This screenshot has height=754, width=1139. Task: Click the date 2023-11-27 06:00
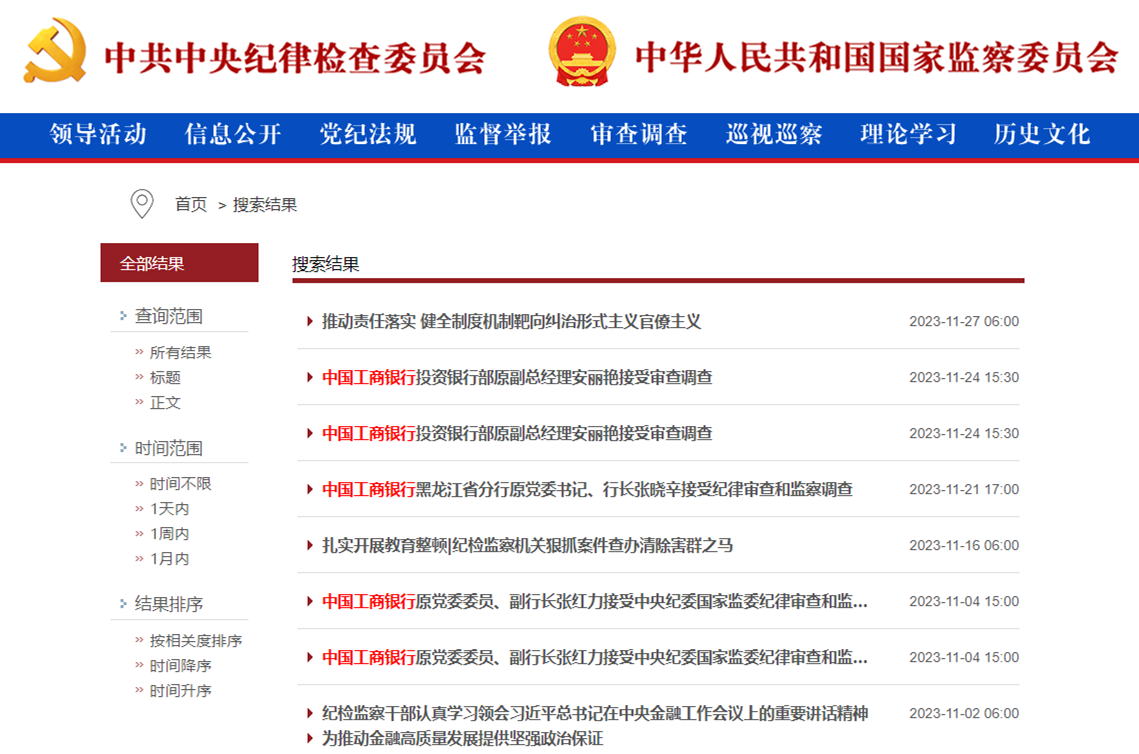(x=964, y=321)
